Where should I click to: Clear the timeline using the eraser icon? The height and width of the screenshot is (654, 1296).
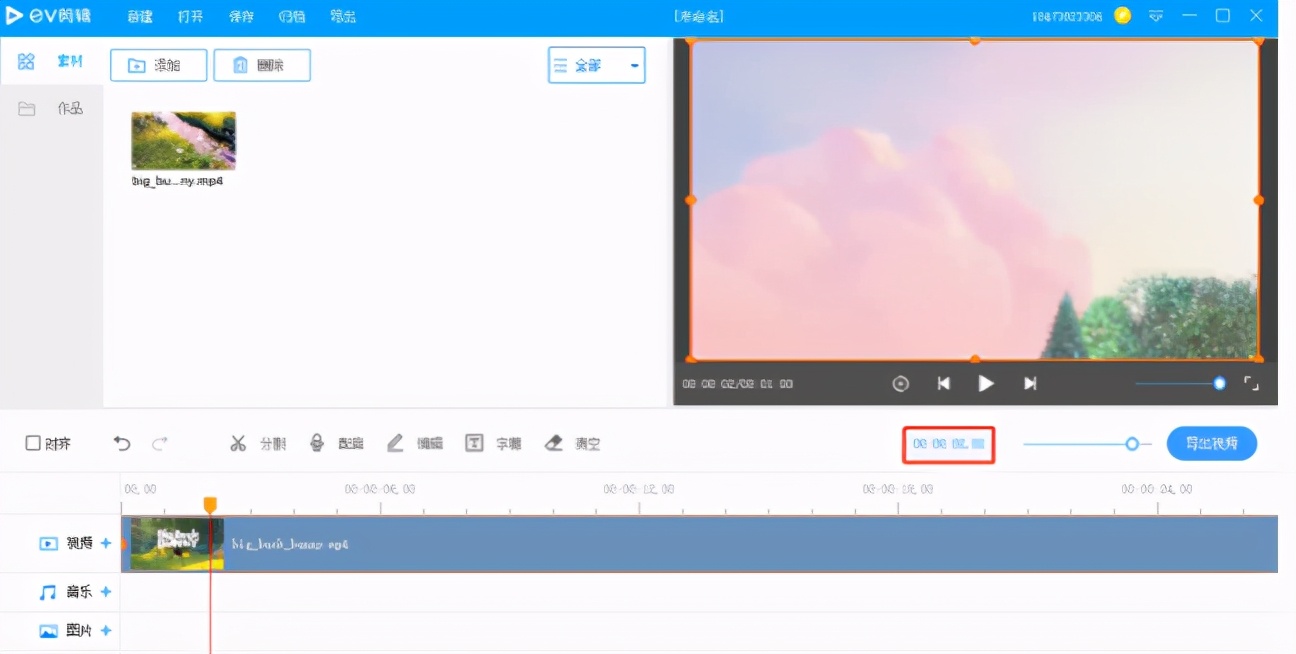click(555, 443)
